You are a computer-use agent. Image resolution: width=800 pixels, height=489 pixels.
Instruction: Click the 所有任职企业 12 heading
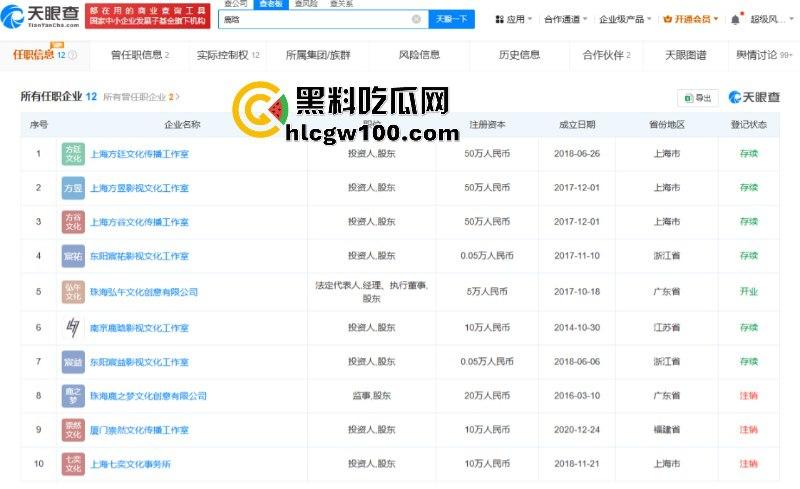point(59,96)
